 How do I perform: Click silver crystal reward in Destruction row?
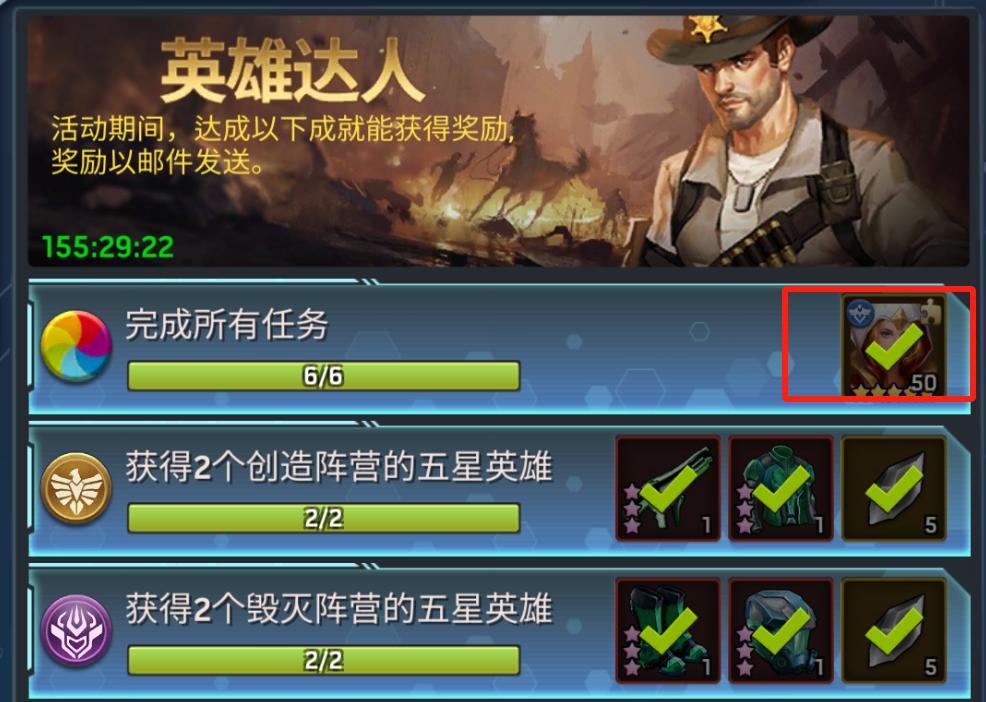point(894,630)
